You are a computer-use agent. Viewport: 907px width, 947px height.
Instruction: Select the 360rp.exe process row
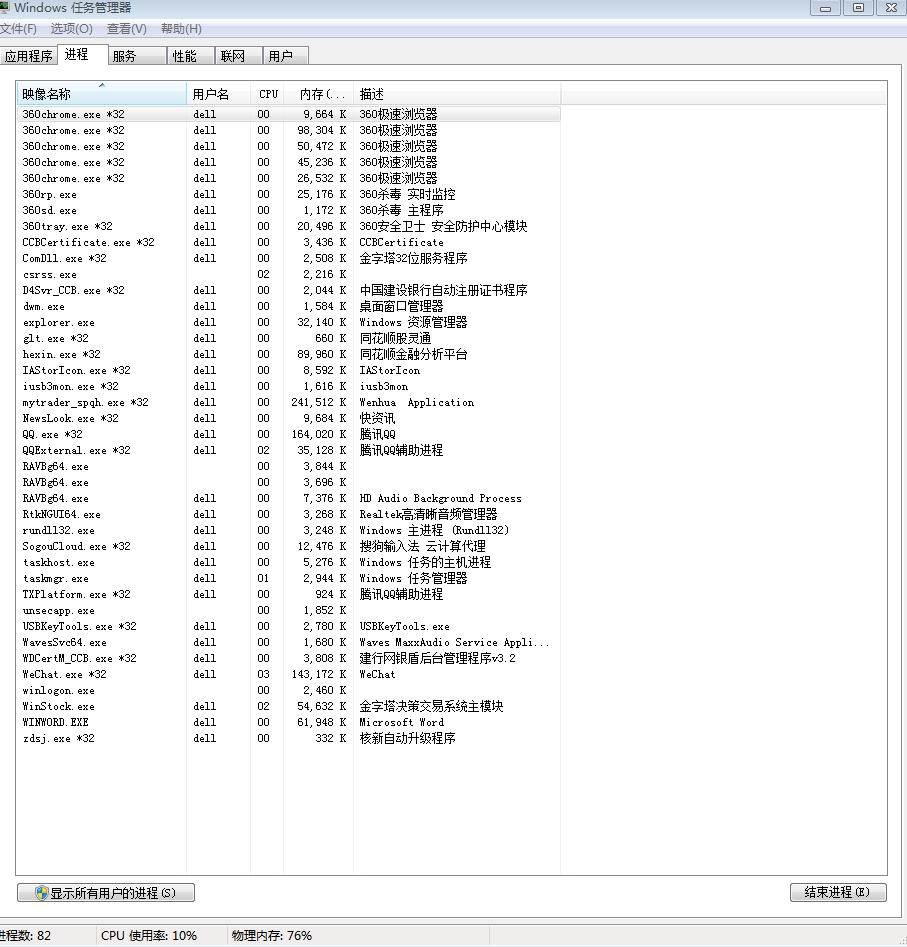click(x=289, y=194)
